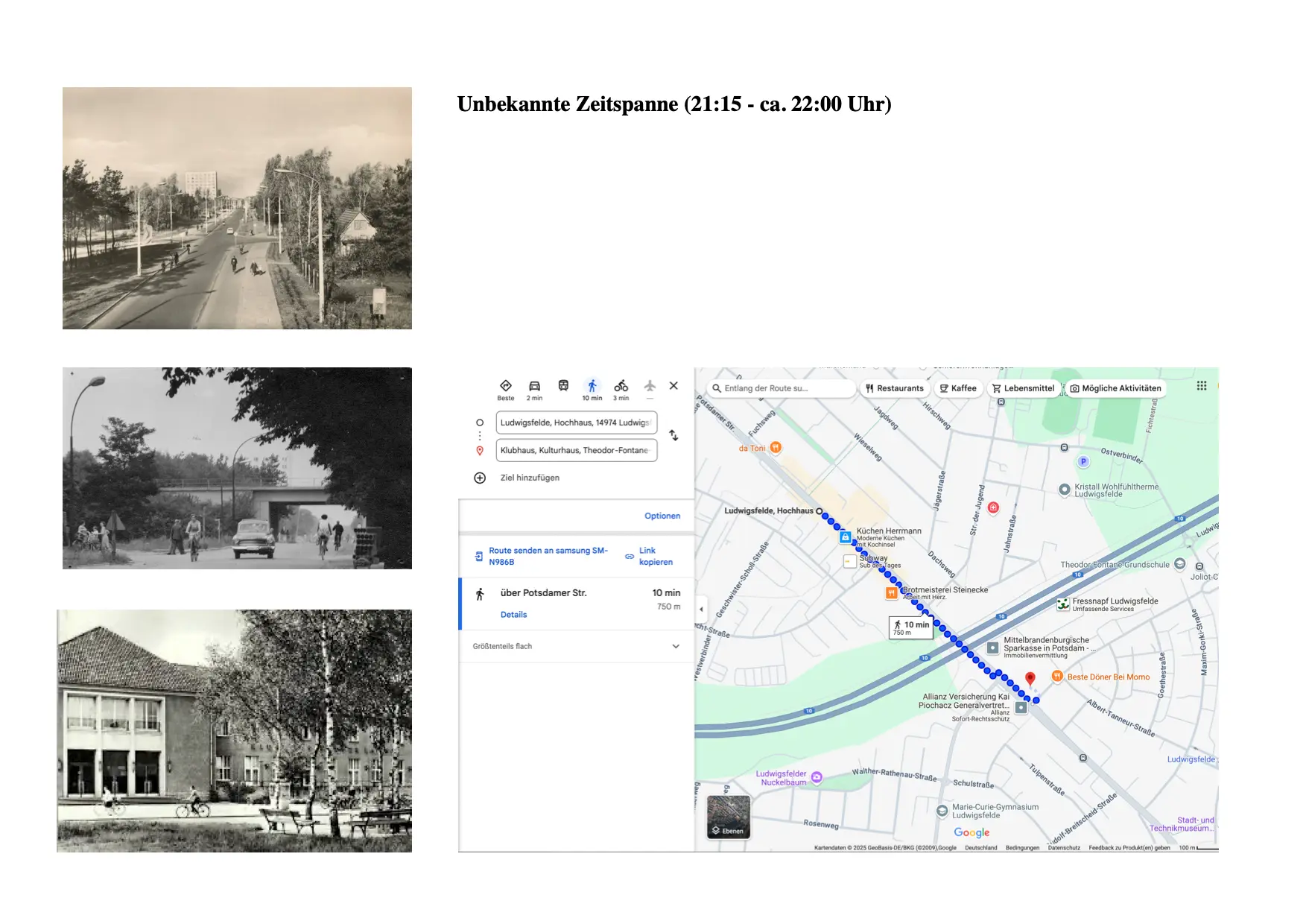Edit the starting point 'Ludwigsfelde, Hochhaus' field
This screenshot has height=924, width=1306.
click(577, 423)
